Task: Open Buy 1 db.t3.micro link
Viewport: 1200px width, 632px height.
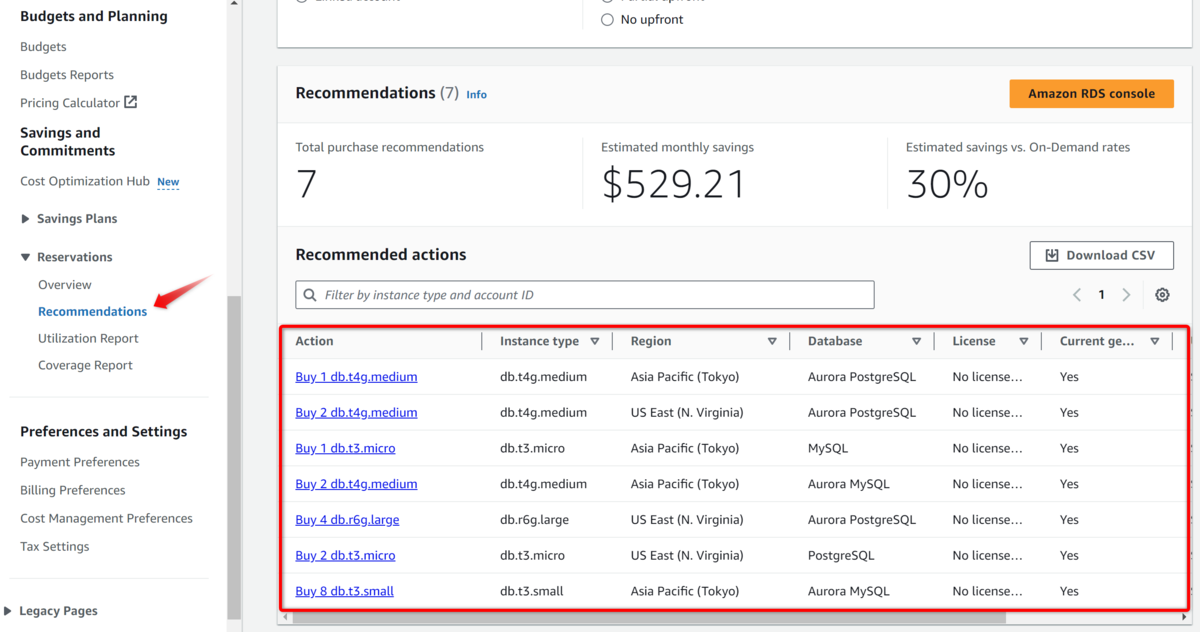Action: click(x=345, y=448)
